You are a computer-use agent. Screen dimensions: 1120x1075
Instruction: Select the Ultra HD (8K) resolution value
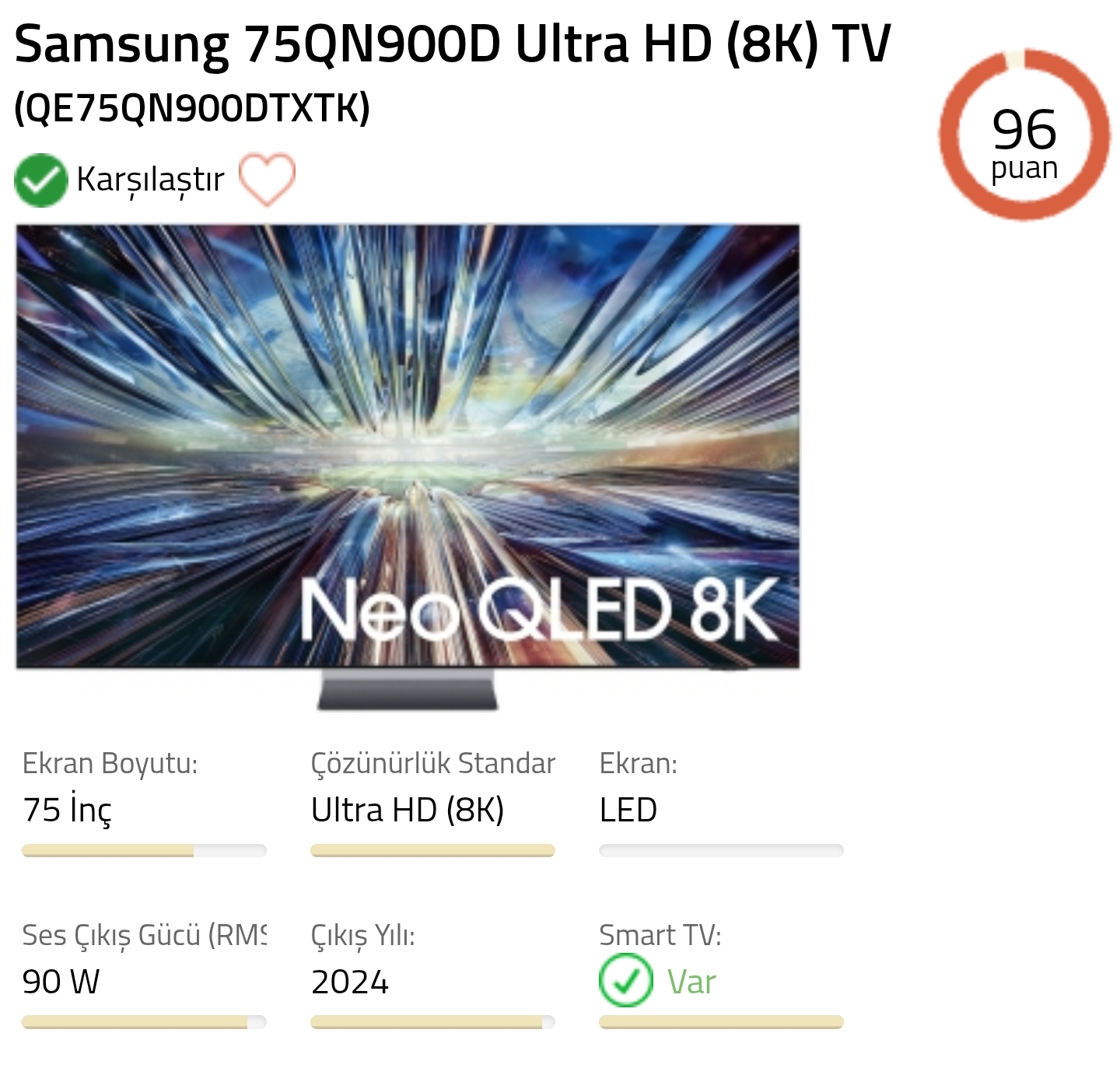[x=408, y=810]
